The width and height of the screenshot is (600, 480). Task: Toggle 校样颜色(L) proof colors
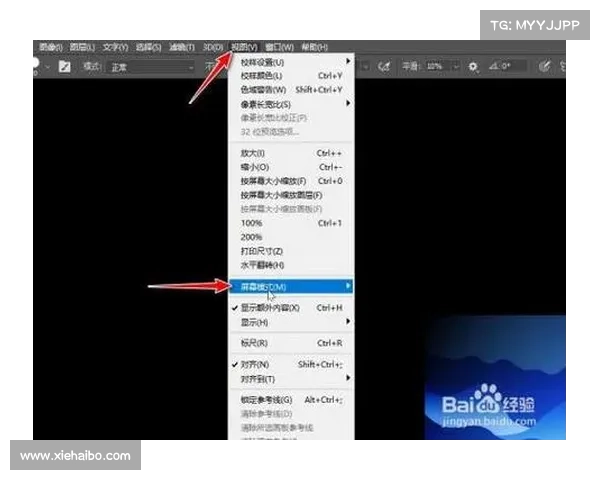click(x=291, y=76)
